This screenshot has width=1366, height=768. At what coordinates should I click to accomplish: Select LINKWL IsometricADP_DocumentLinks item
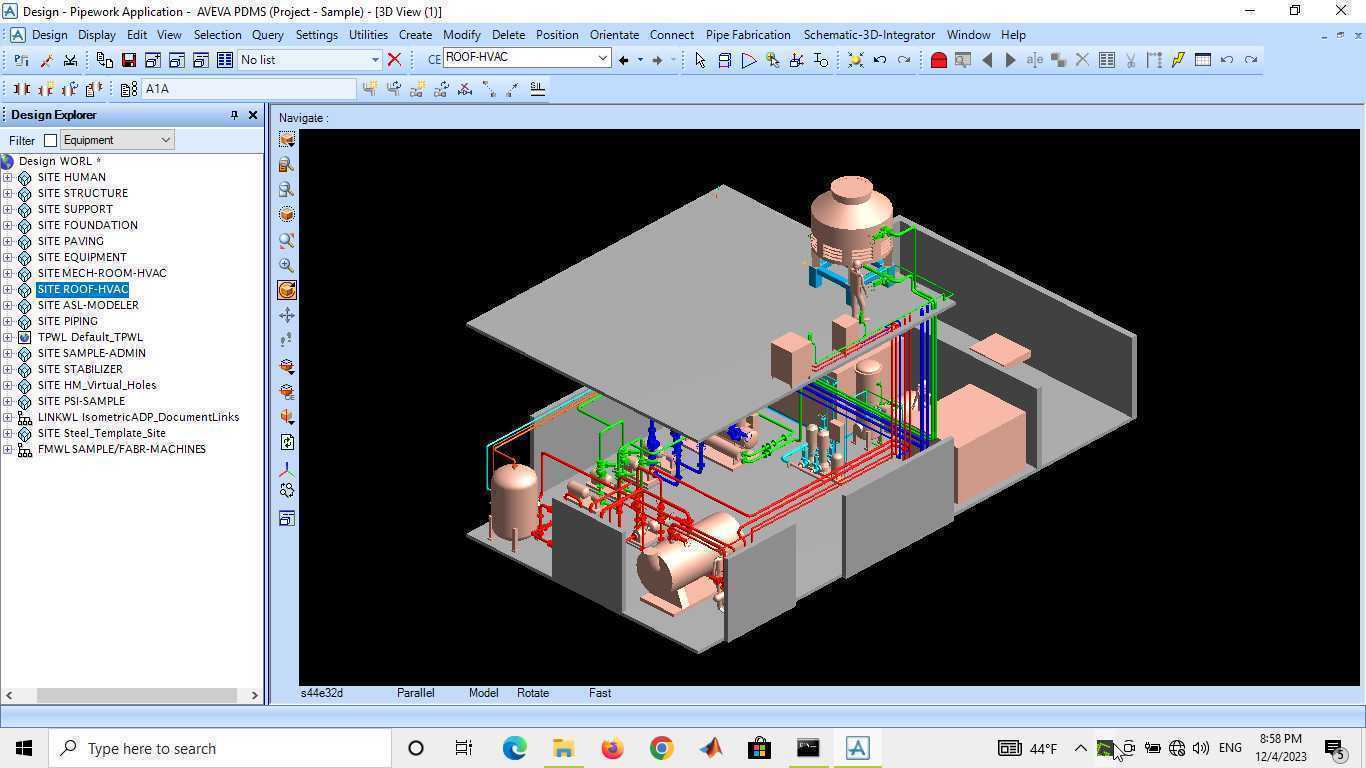(138, 417)
